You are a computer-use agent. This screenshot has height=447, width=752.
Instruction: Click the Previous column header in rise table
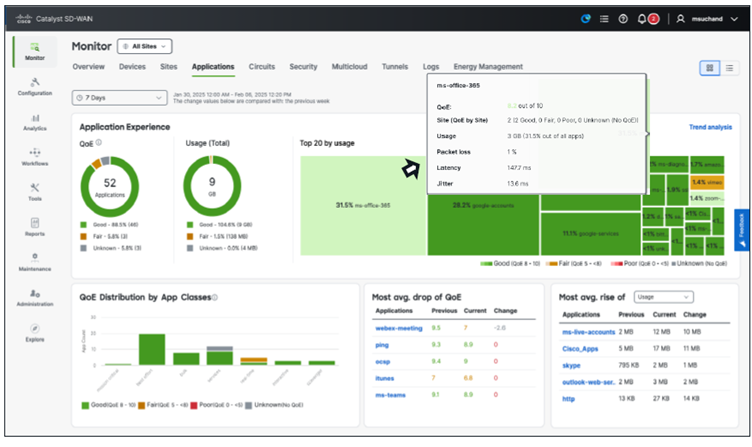coord(631,315)
